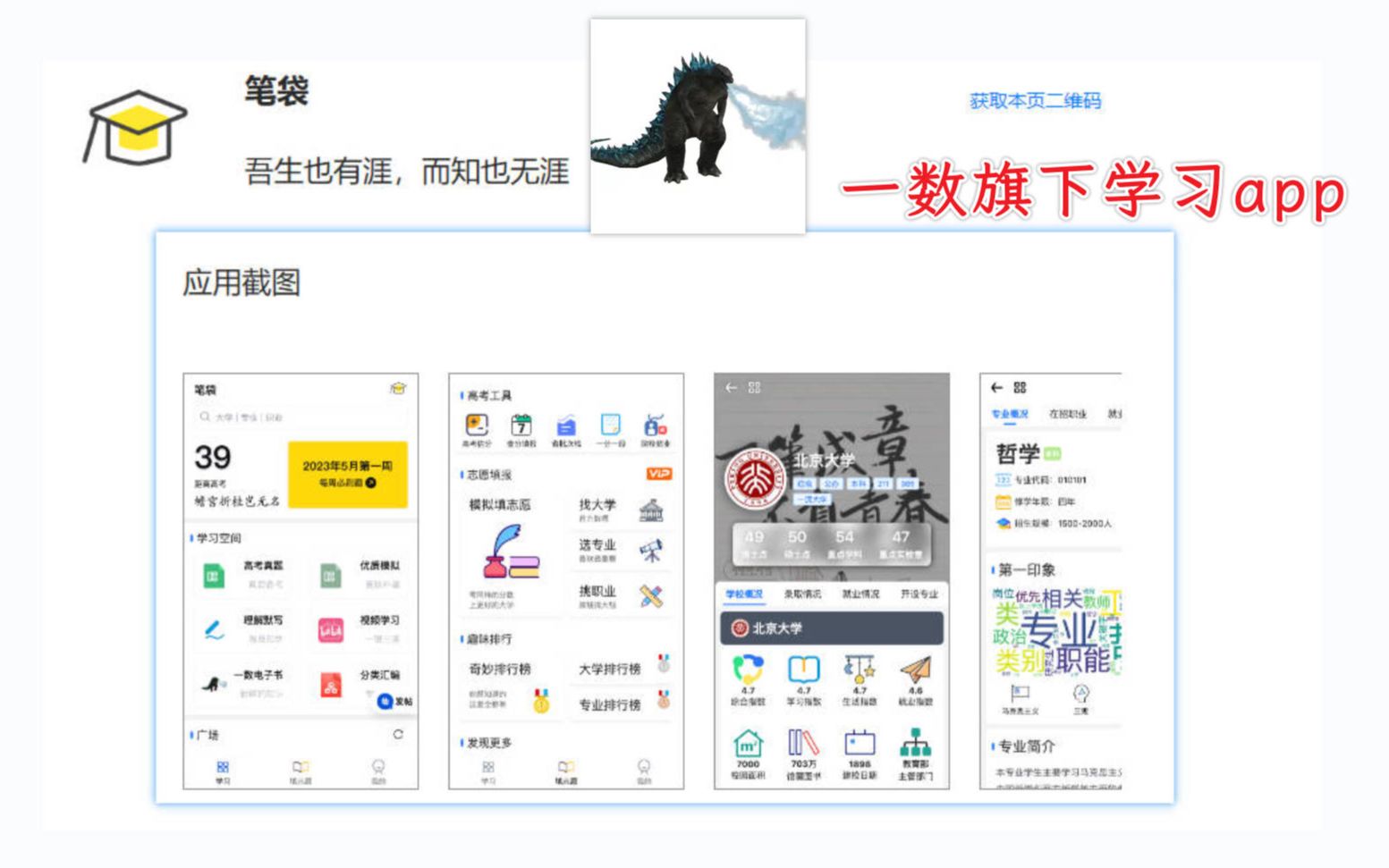The height and width of the screenshot is (868, 1389).
Task: Switch to the 就业情况 tab
Action: click(860, 594)
